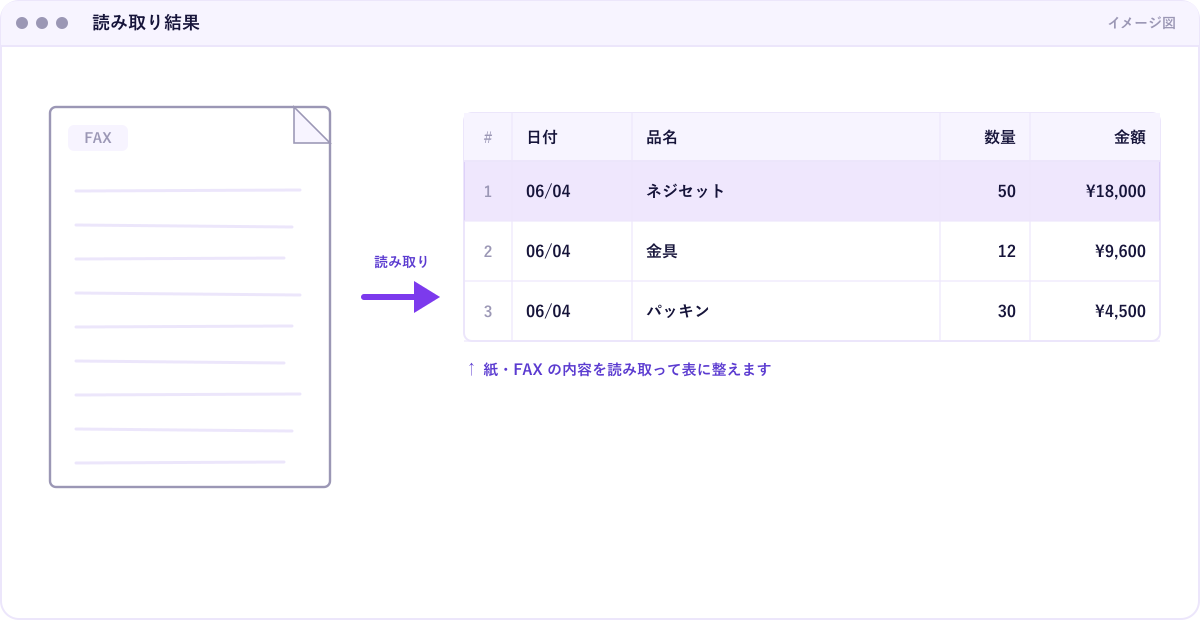Select the 日付 column header
The width and height of the screenshot is (1200, 620).
tap(572, 137)
